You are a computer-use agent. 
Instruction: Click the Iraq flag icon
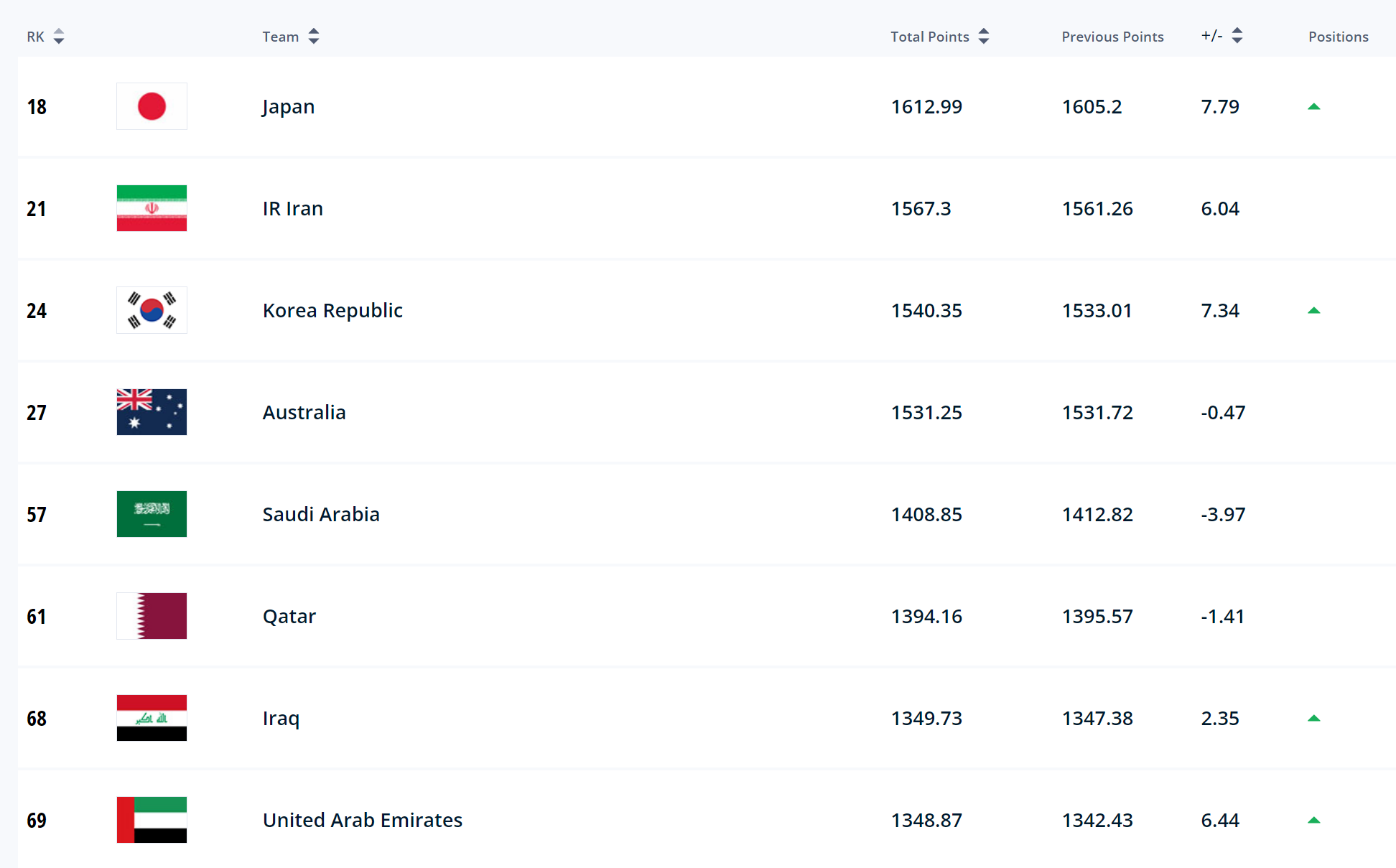point(152,718)
